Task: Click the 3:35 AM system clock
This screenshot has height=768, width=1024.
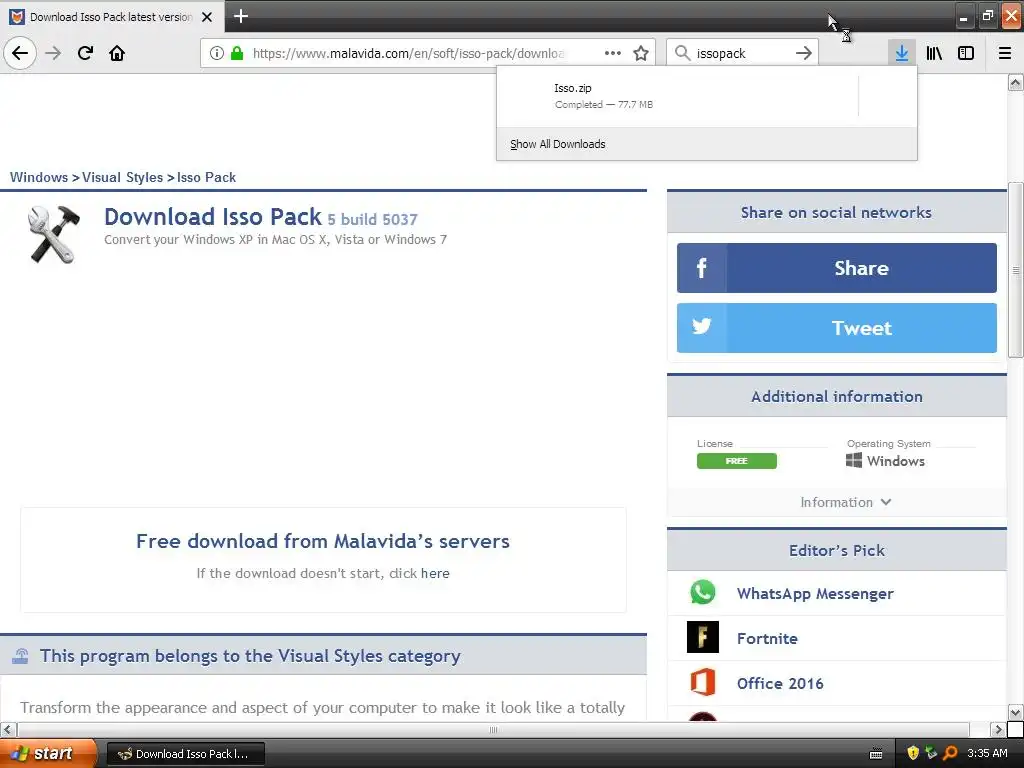Action: (987, 753)
